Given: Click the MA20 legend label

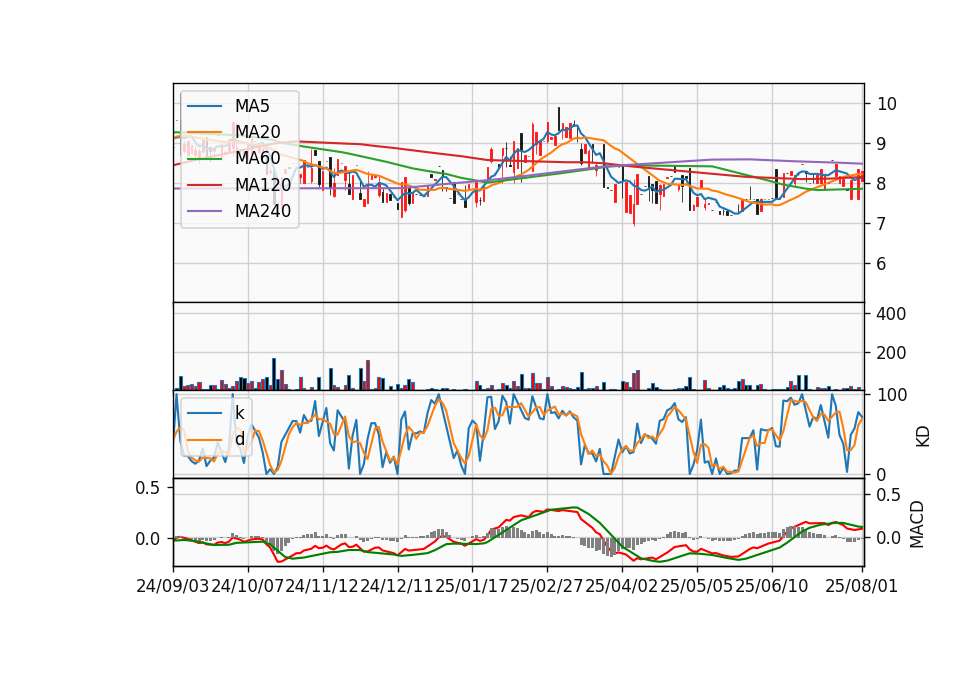Looking at the screenshot, I should coord(258,132).
